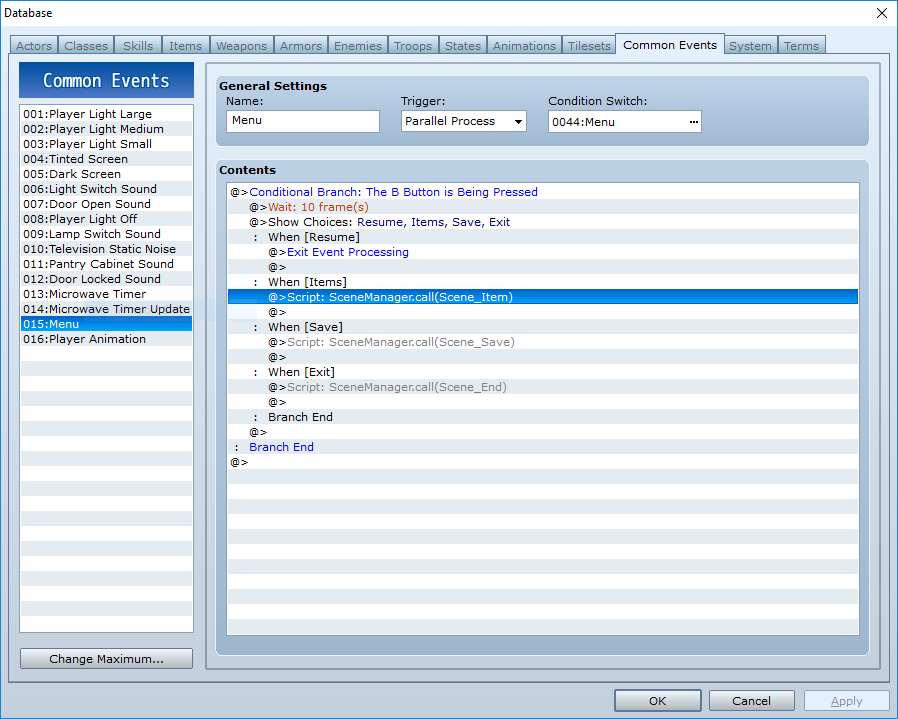The image size is (898, 719).
Task: Open the Troops tab
Action: coord(413,46)
